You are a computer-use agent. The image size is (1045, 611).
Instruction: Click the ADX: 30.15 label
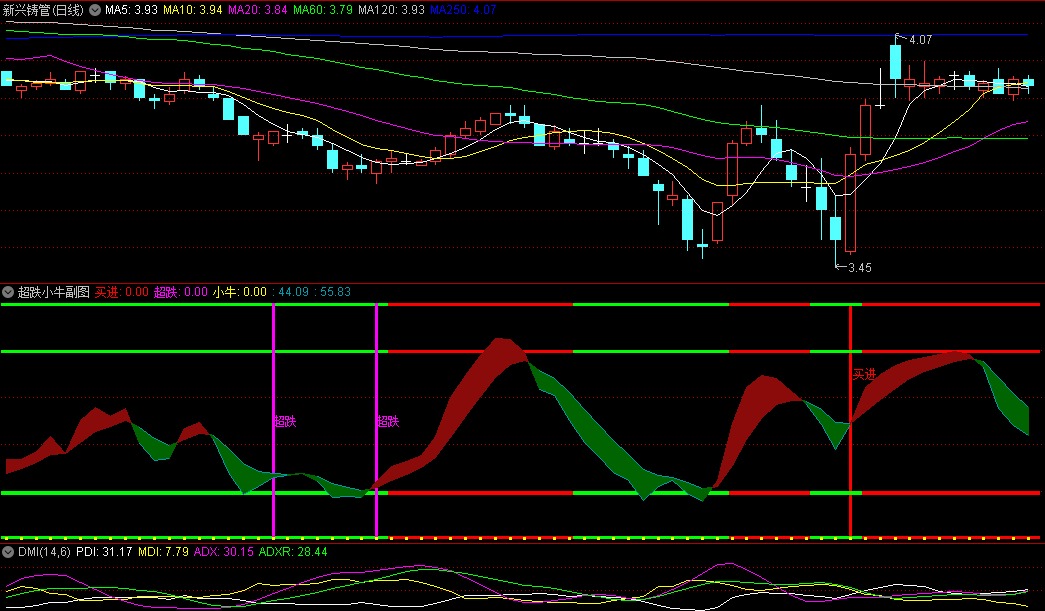[x=223, y=552]
